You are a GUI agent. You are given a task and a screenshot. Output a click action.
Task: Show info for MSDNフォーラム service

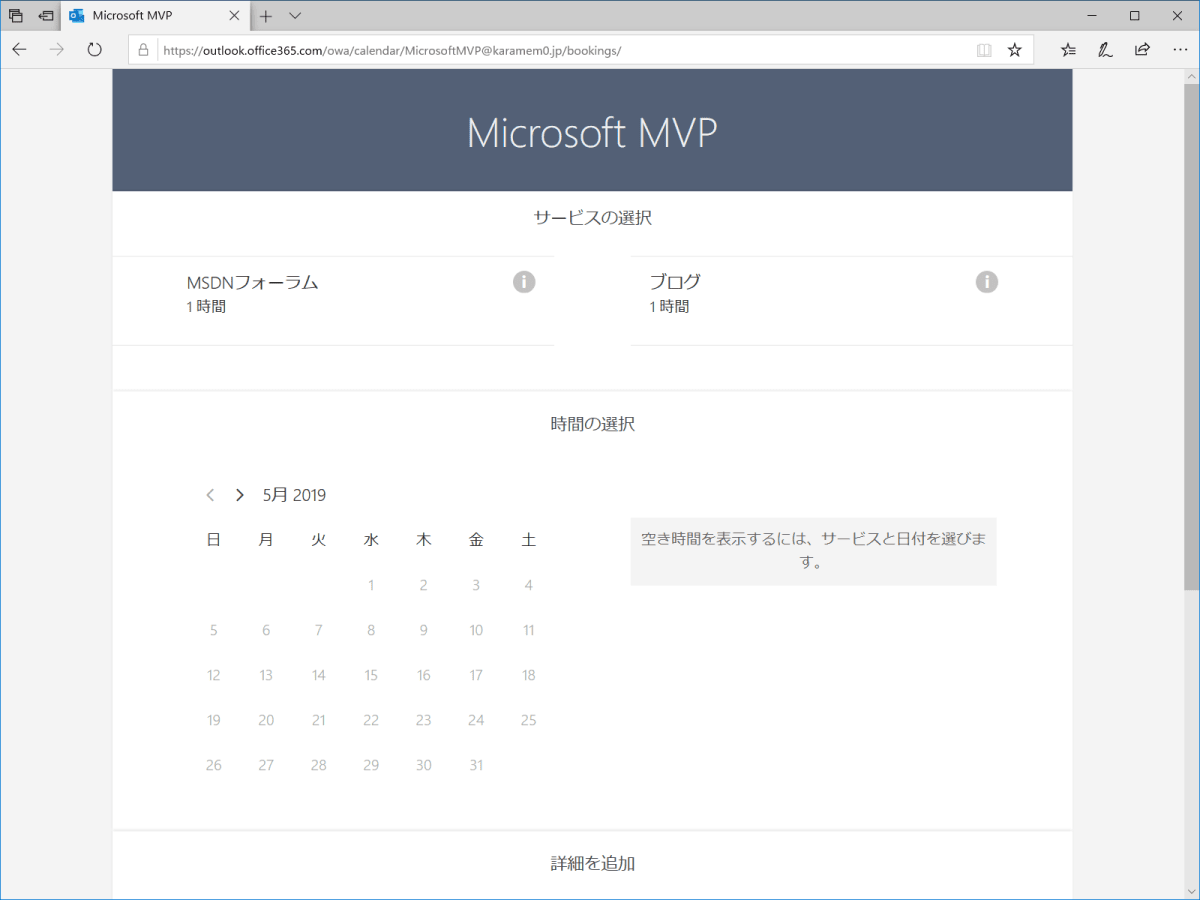(x=524, y=282)
